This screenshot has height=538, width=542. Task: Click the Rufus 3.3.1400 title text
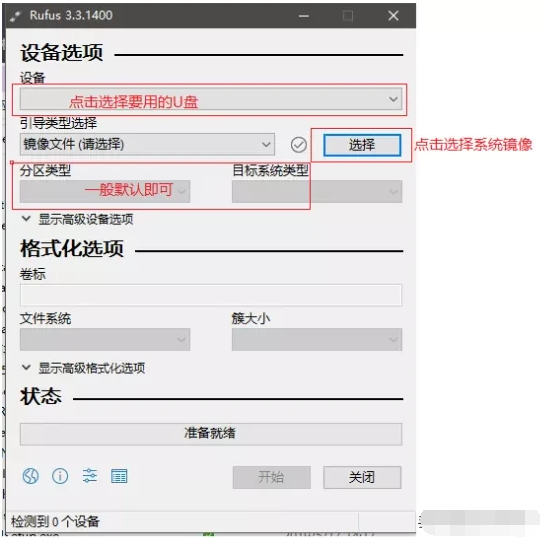pos(71,15)
